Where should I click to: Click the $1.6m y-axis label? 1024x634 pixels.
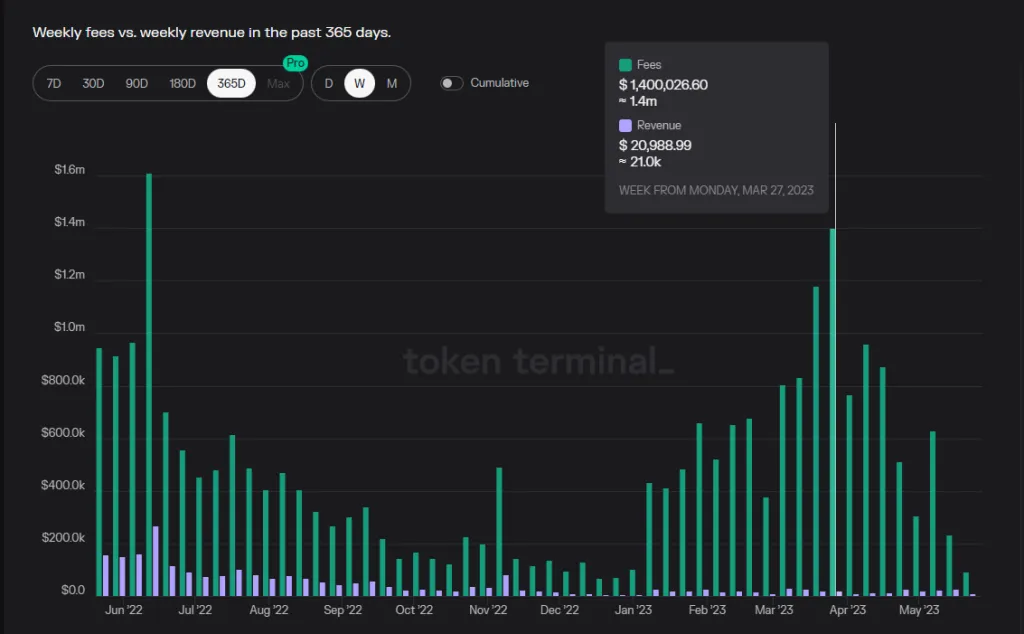[x=65, y=169]
